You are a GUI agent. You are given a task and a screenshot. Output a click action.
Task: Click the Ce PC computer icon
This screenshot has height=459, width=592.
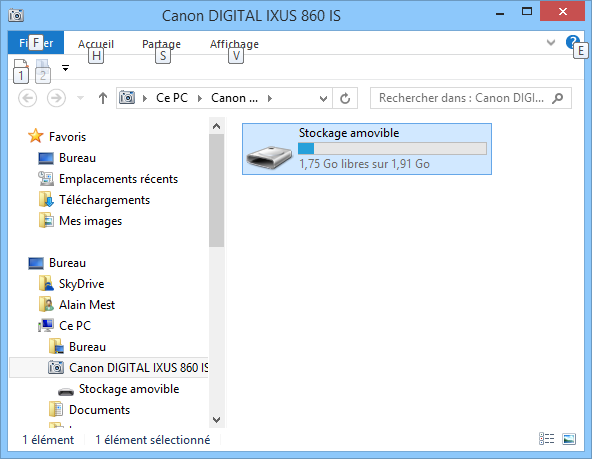tap(46, 325)
